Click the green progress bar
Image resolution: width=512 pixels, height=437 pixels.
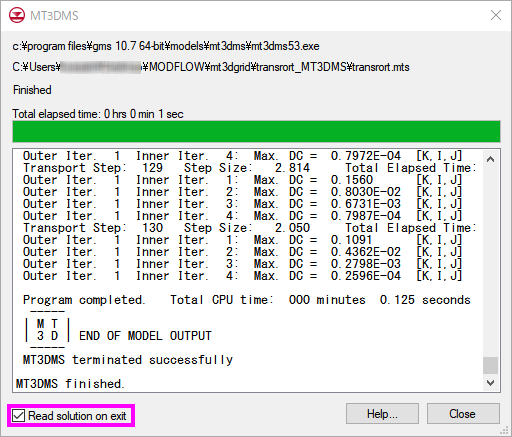[256, 132]
